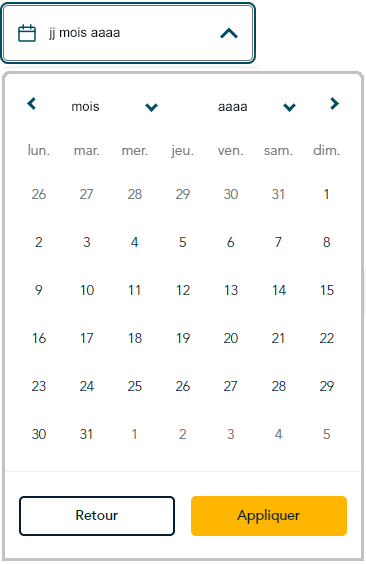Select greyed day 5 of next month
The height and width of the screenshot is (564, 366).
click(326, 434)
